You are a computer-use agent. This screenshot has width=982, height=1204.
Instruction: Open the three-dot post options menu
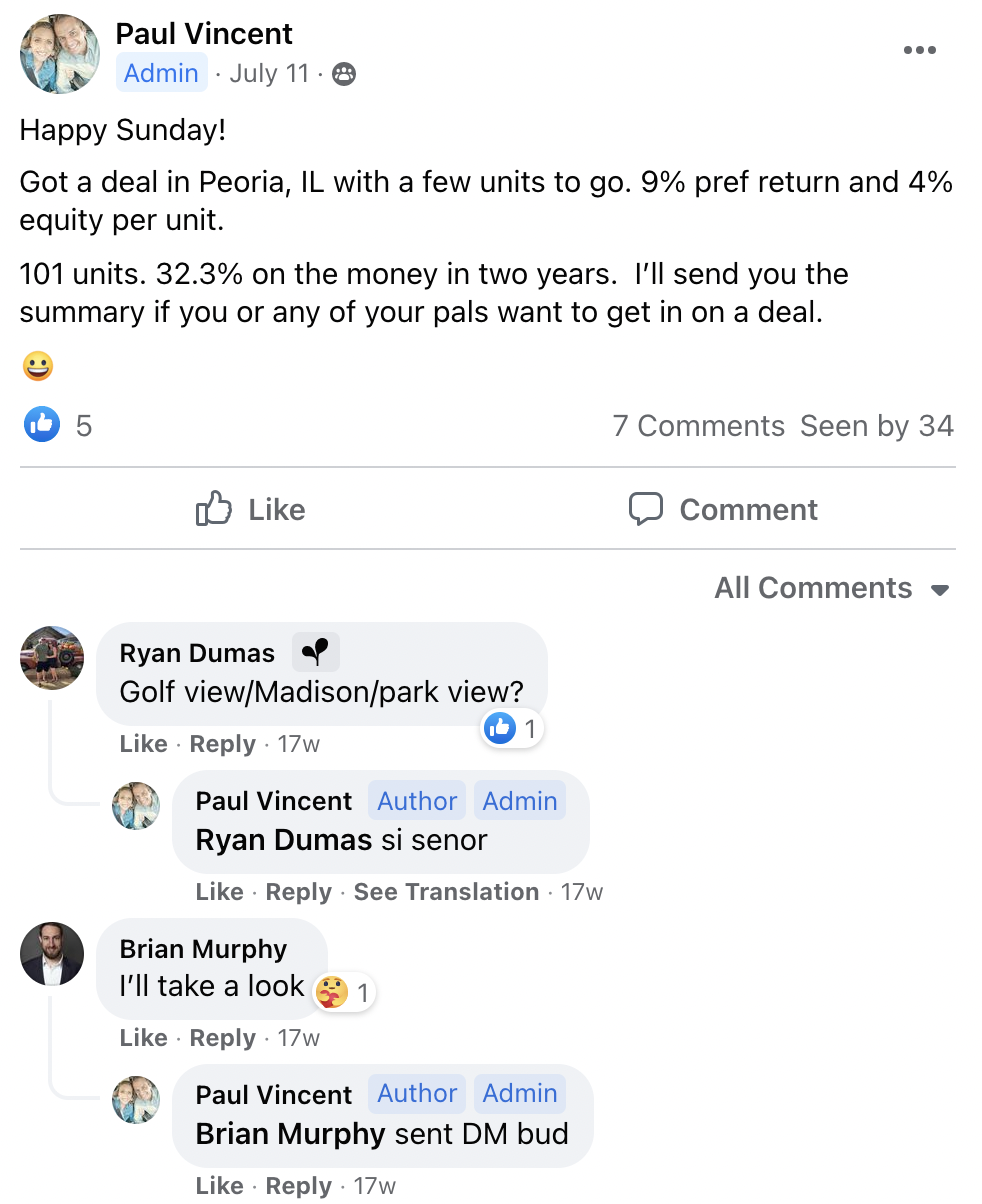point(919,50)
